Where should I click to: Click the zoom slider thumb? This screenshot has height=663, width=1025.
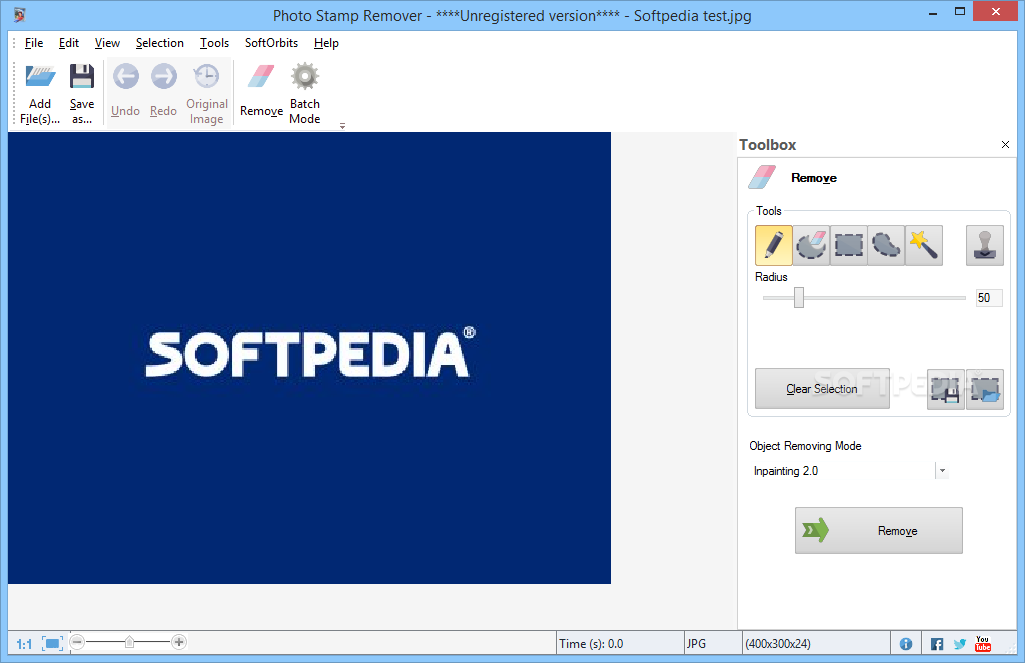click(x=129, y=642)
